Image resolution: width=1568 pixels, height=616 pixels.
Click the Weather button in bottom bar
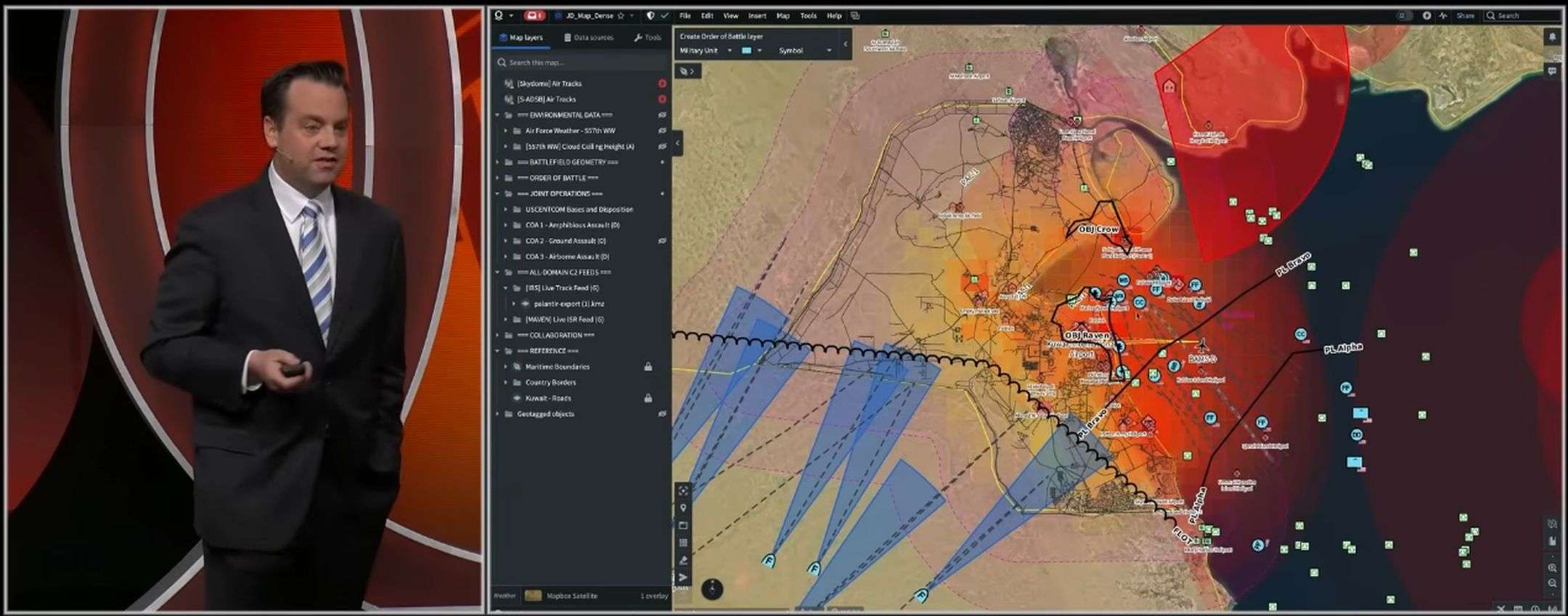point(505,596)
